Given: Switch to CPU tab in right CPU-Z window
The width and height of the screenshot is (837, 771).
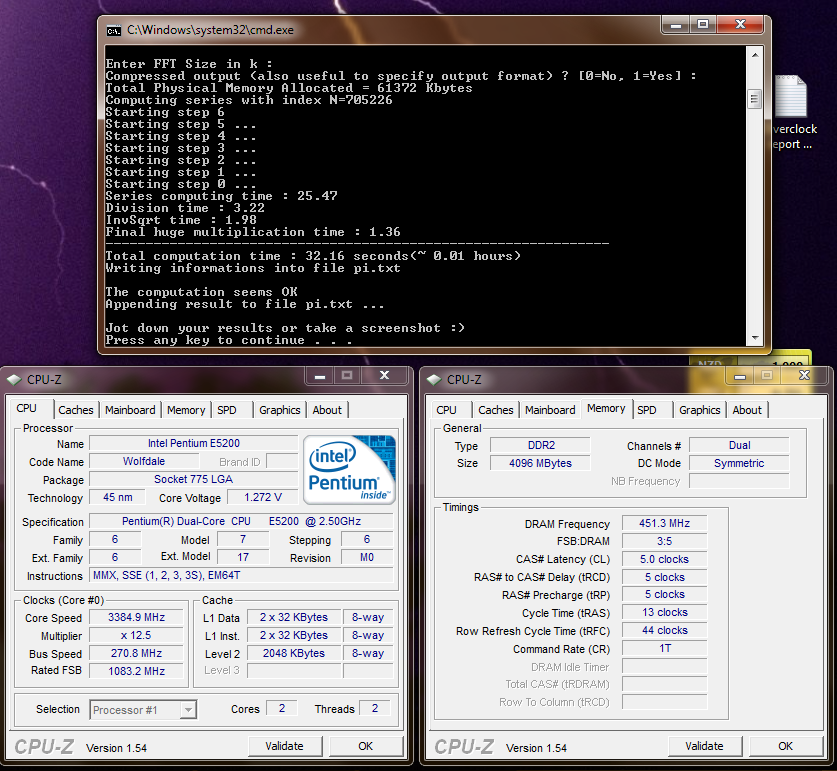Looking at the screenshot, I should click(x=446, y=410).
